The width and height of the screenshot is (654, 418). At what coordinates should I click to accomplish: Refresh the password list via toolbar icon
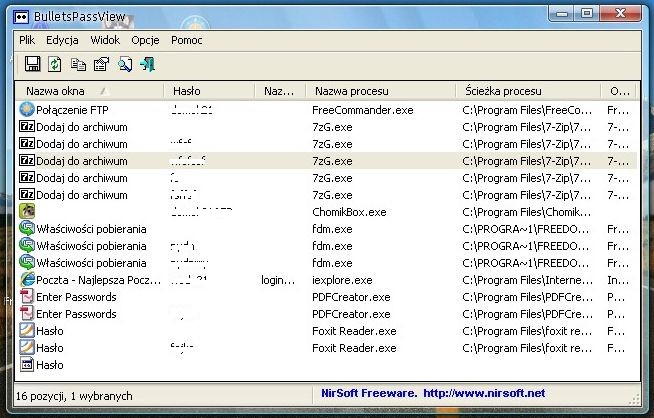55,64
